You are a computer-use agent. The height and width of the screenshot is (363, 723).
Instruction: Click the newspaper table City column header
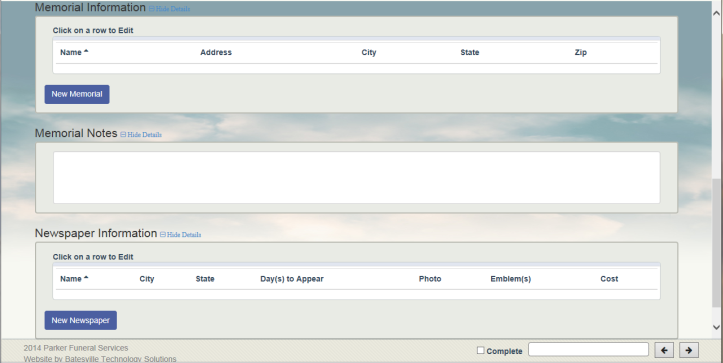click(147, 279)
